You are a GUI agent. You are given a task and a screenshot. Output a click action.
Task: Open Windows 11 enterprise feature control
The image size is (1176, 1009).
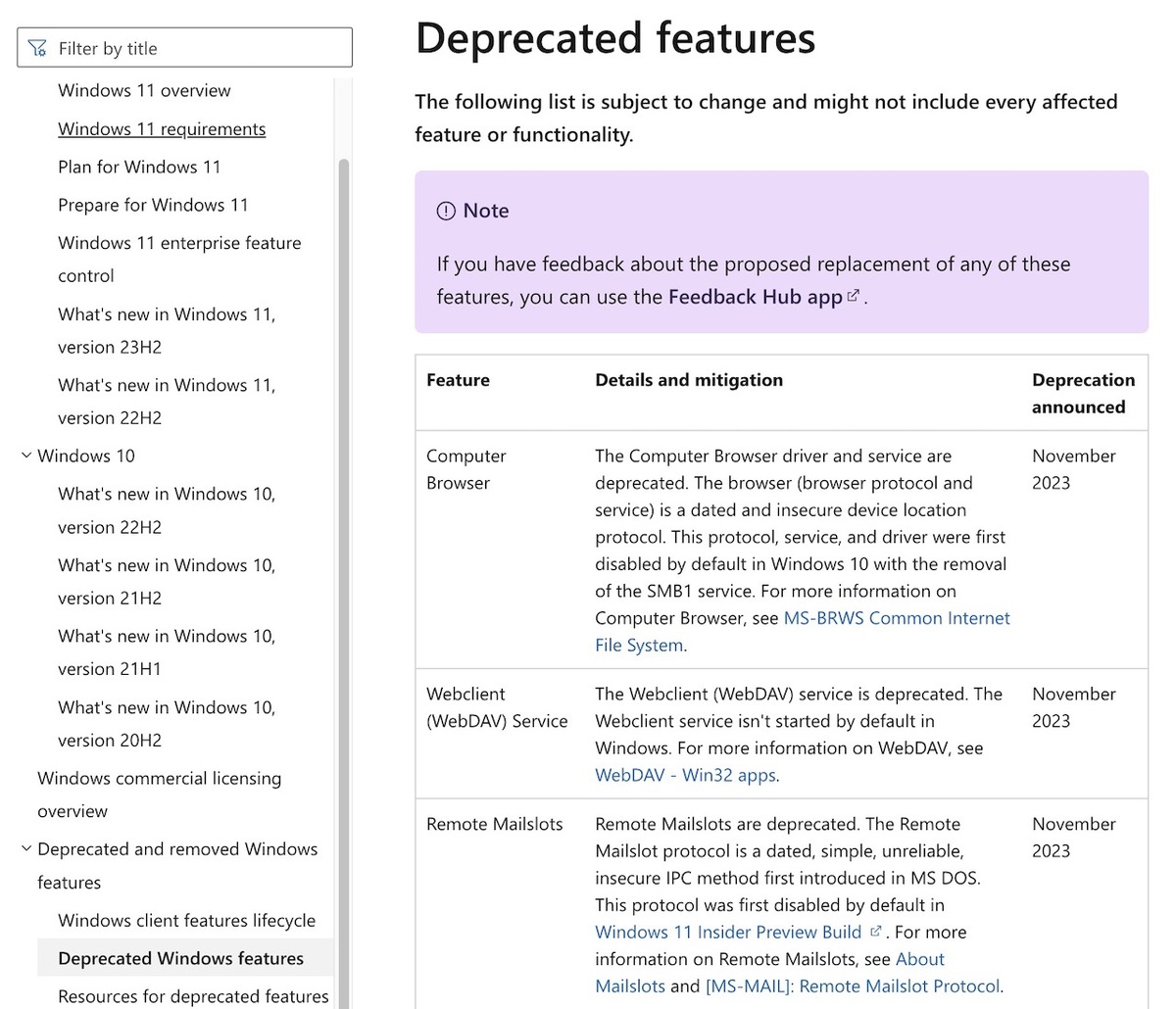(x=179, y=260)
